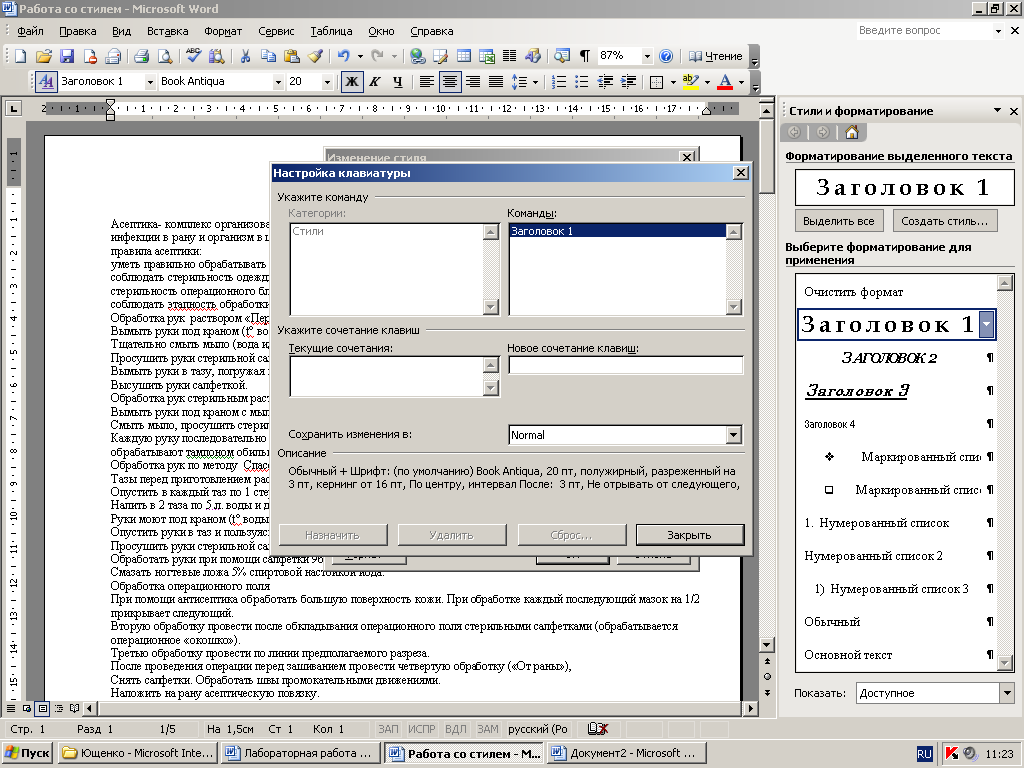Run the spelling check ABC icon
Image resolution: width=1024 pixels, height=768 pixels.
pyautogui.click(x=193, y=56)
